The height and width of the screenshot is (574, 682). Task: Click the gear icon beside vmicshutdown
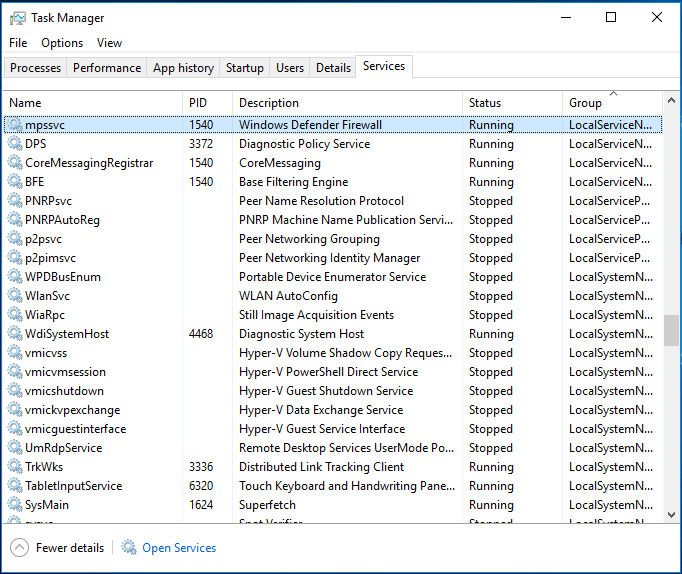(x=15, y=390)
